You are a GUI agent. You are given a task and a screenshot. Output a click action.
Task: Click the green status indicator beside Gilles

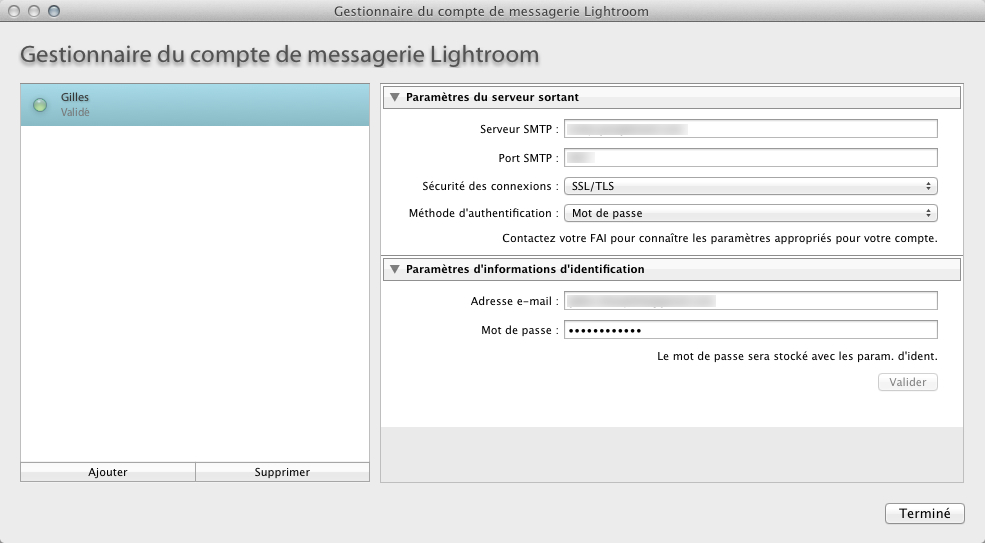click(40, 105)
